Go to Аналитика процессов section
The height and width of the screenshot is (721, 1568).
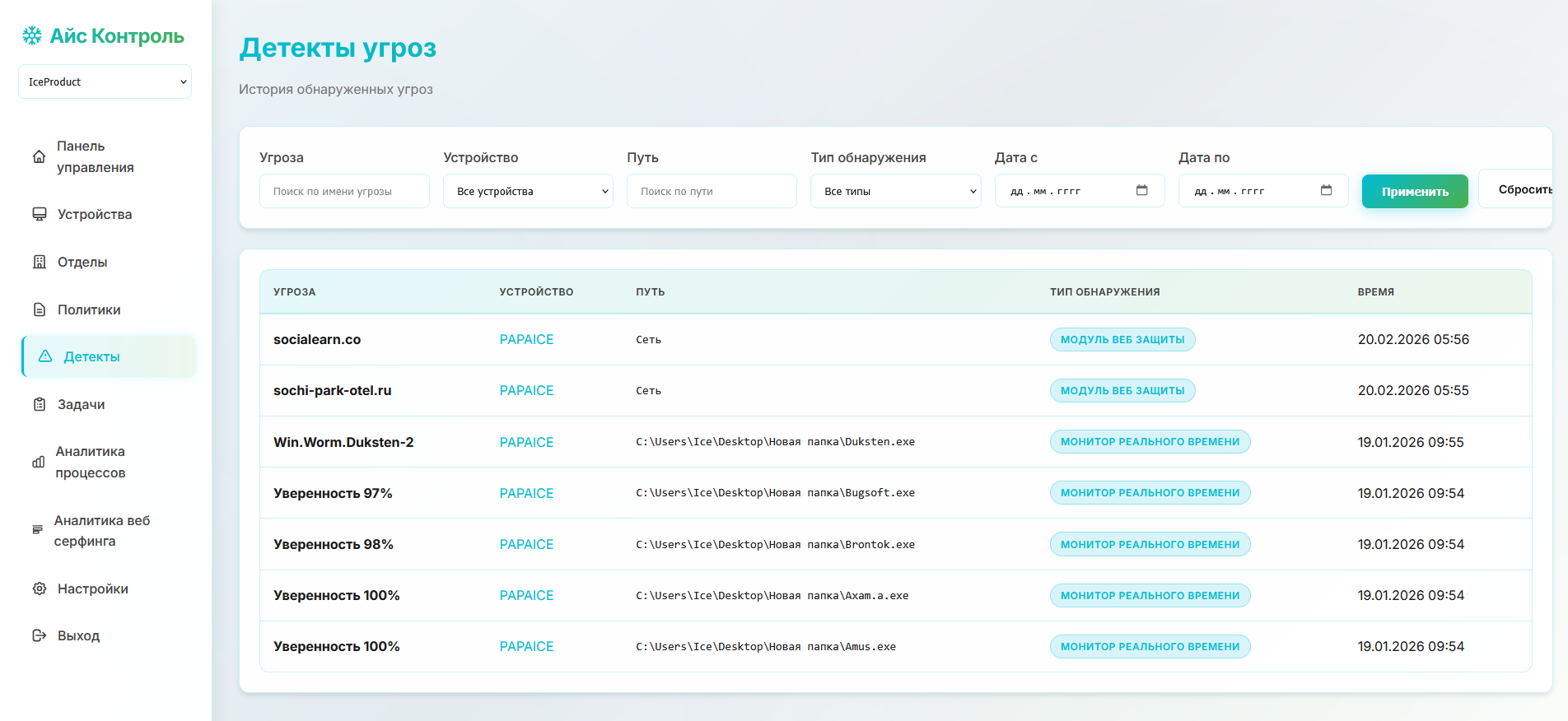click(x=91, y=462)
